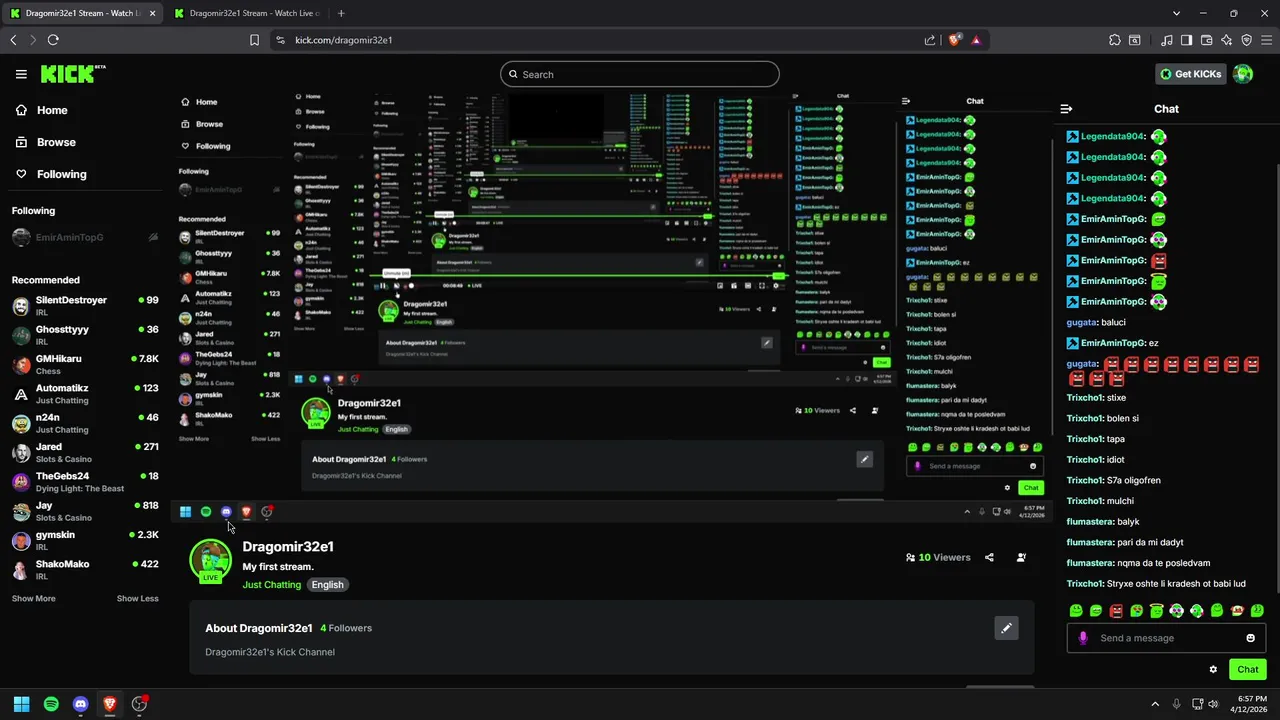Screen dimensions: 1280x720
Task: Click the Send a message input
Action: (1166, 638)
